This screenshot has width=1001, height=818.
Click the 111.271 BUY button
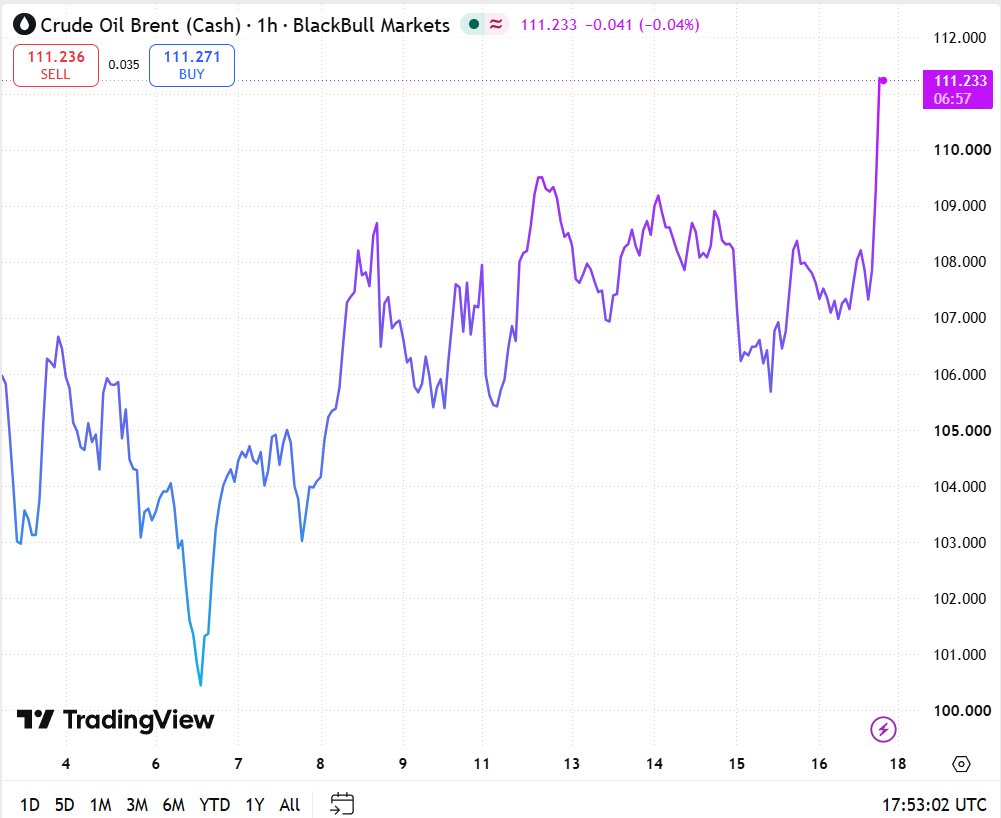click(192, 65)
